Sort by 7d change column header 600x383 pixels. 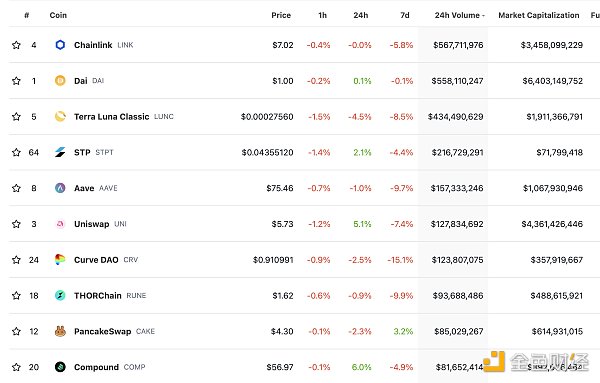(x=405, y=15)
